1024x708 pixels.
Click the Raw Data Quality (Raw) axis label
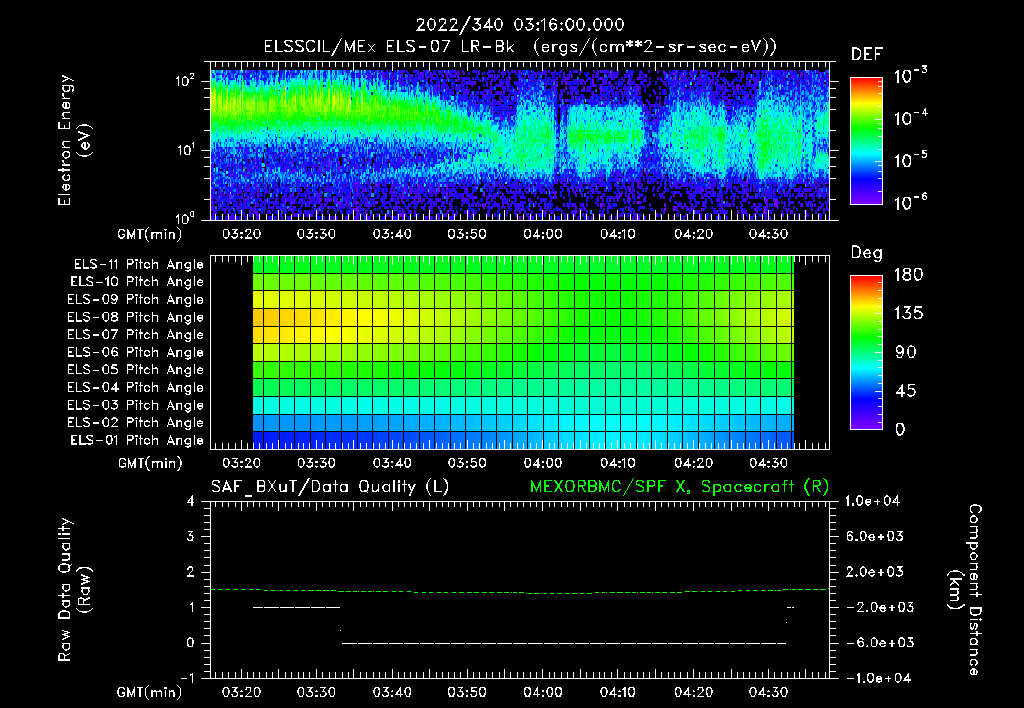click(x=74, y=590)
